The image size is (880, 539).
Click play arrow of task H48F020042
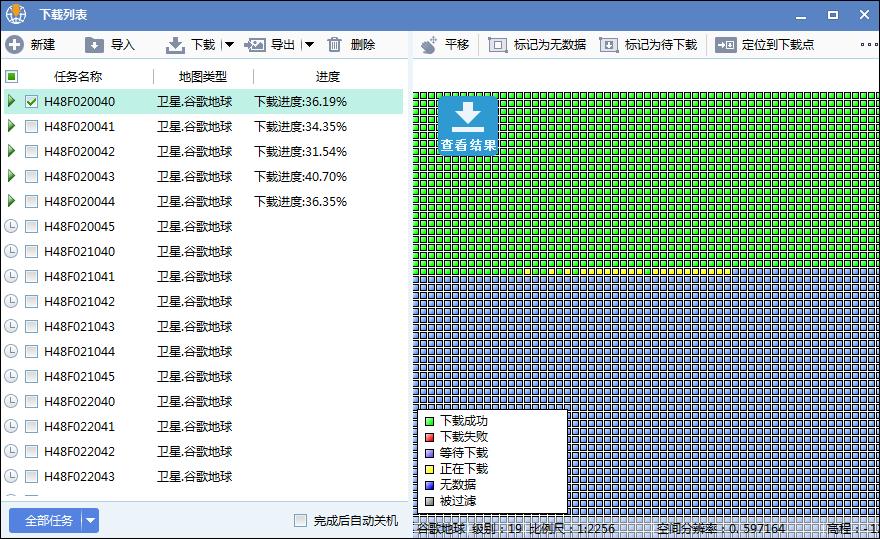click(11, 151)
